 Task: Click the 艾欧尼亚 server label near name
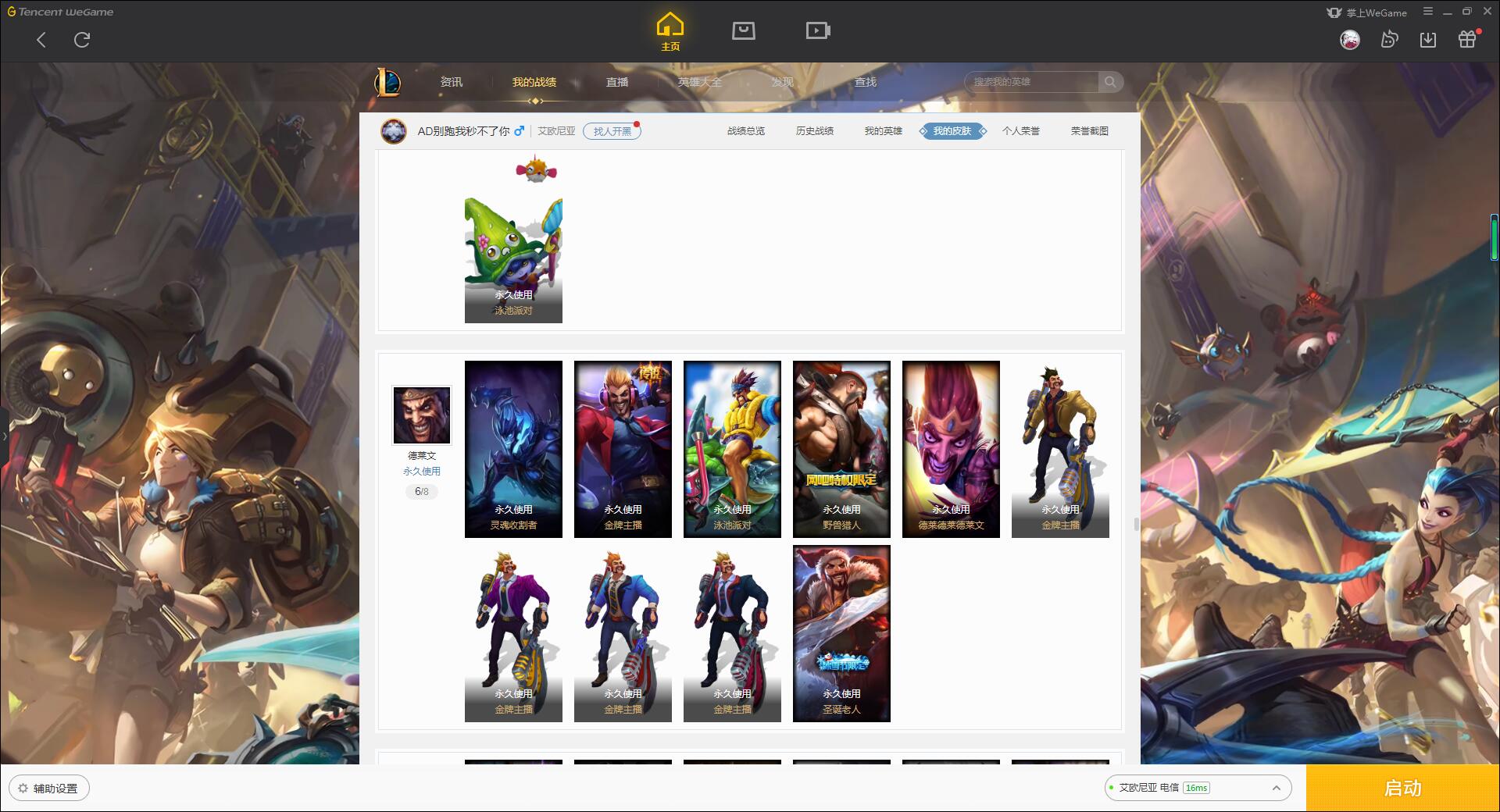coord(556,131)
